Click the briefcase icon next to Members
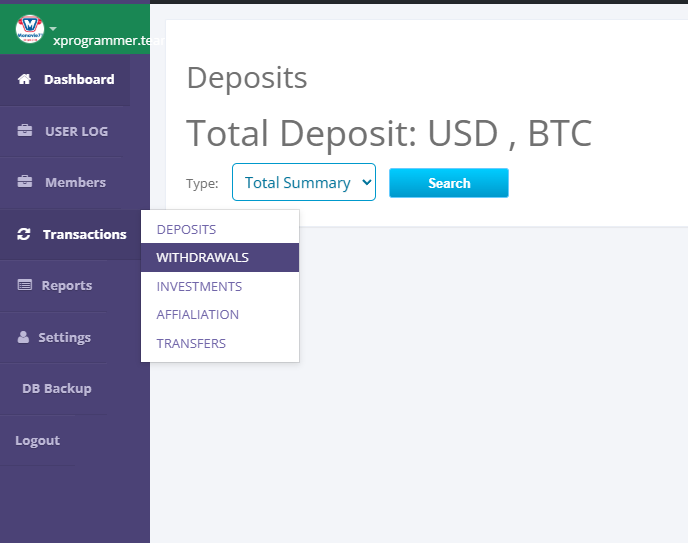 25,182
